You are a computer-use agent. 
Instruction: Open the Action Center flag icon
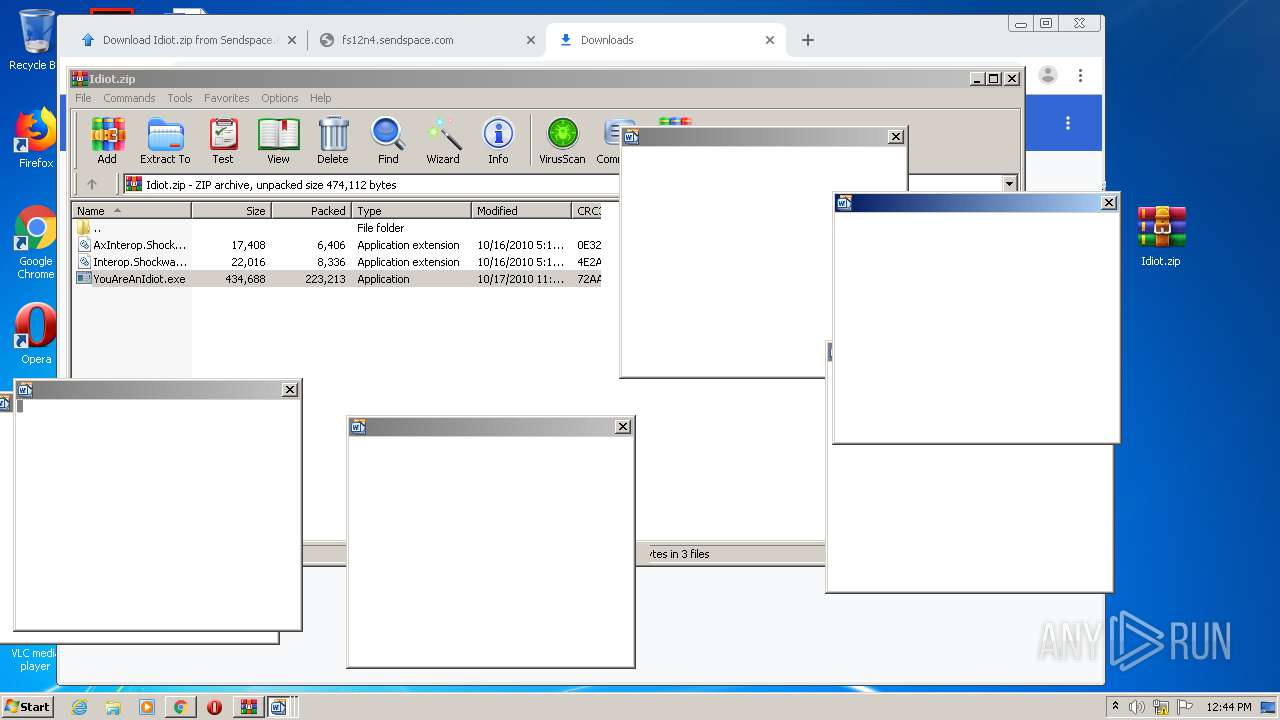[x=1185, y=707]
